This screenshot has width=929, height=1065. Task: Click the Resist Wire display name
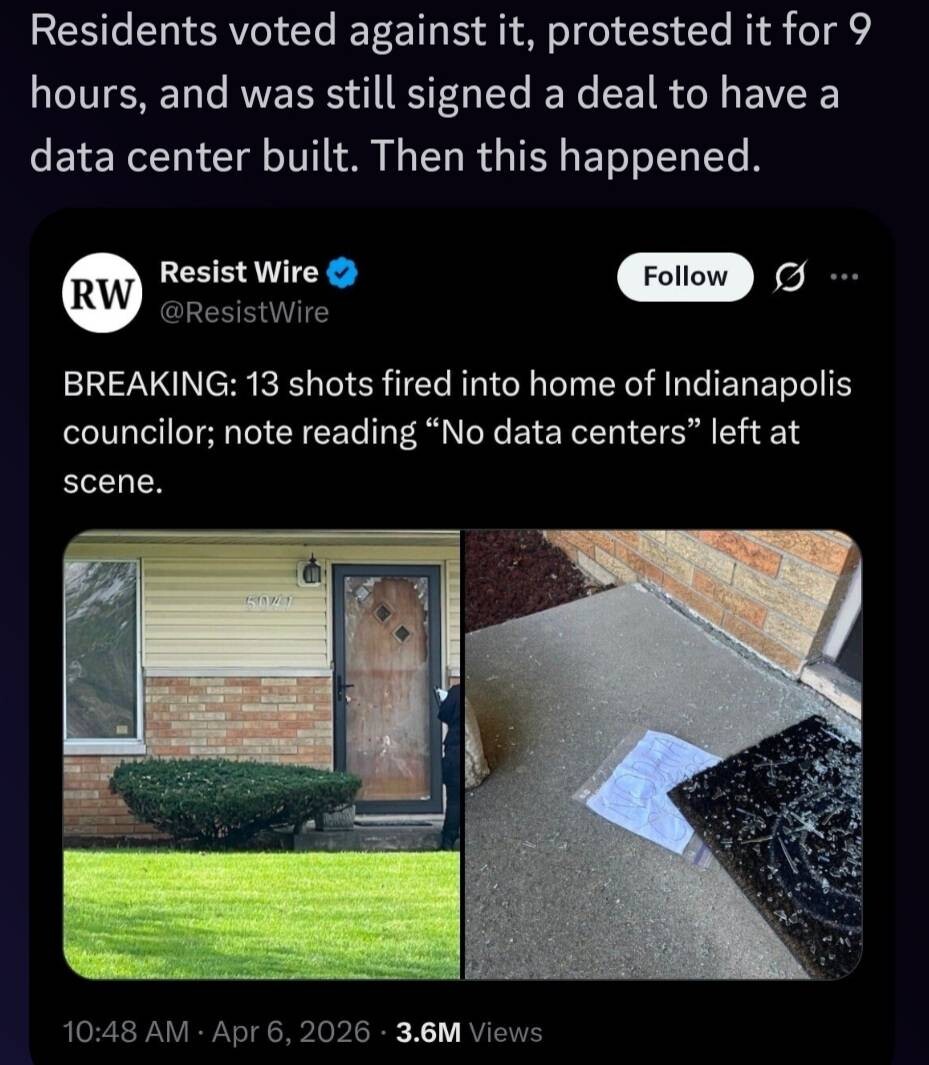coord(239,272)
